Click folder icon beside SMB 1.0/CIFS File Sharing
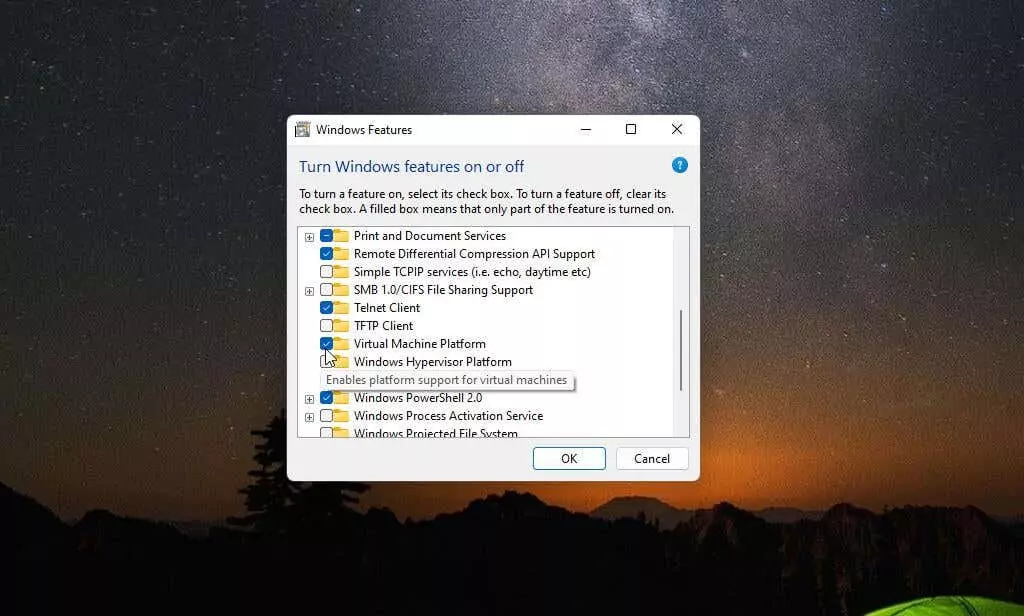The height and width of the screenshot is (616, 1024). tap(341, 289)
